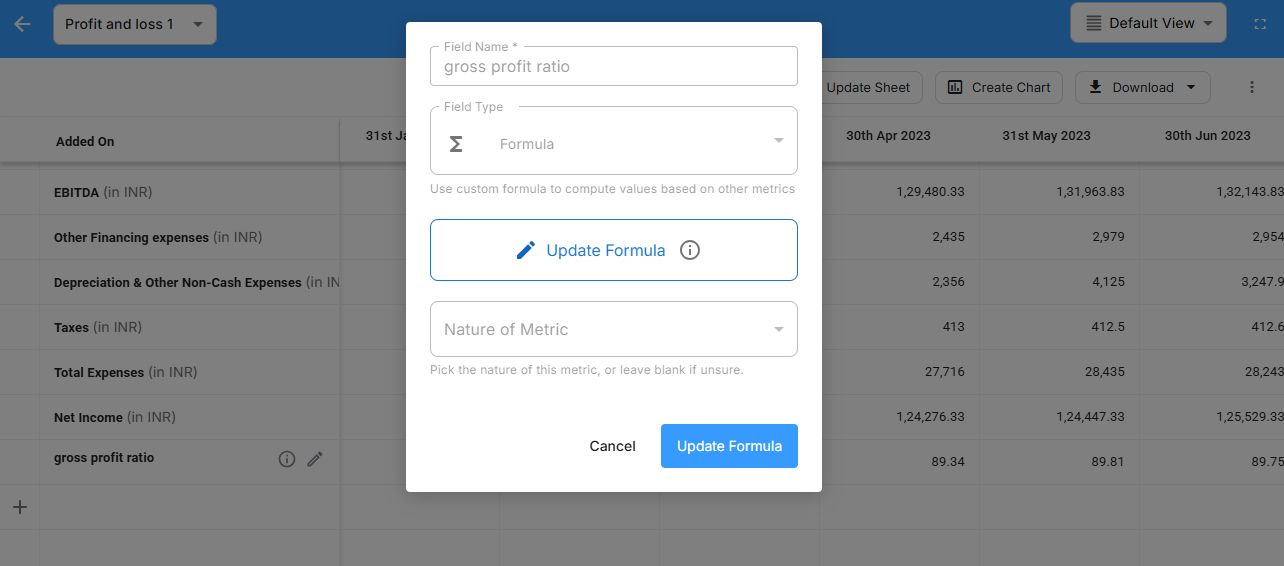
Task: Click info icon beside gross profit ratio row
Action: tap(287, 459)
